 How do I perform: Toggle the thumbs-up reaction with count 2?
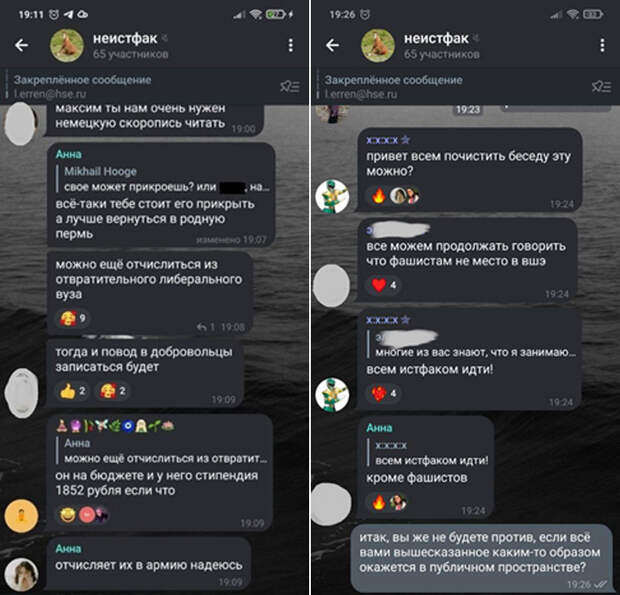pyautogui.click(x=72, y=391)
